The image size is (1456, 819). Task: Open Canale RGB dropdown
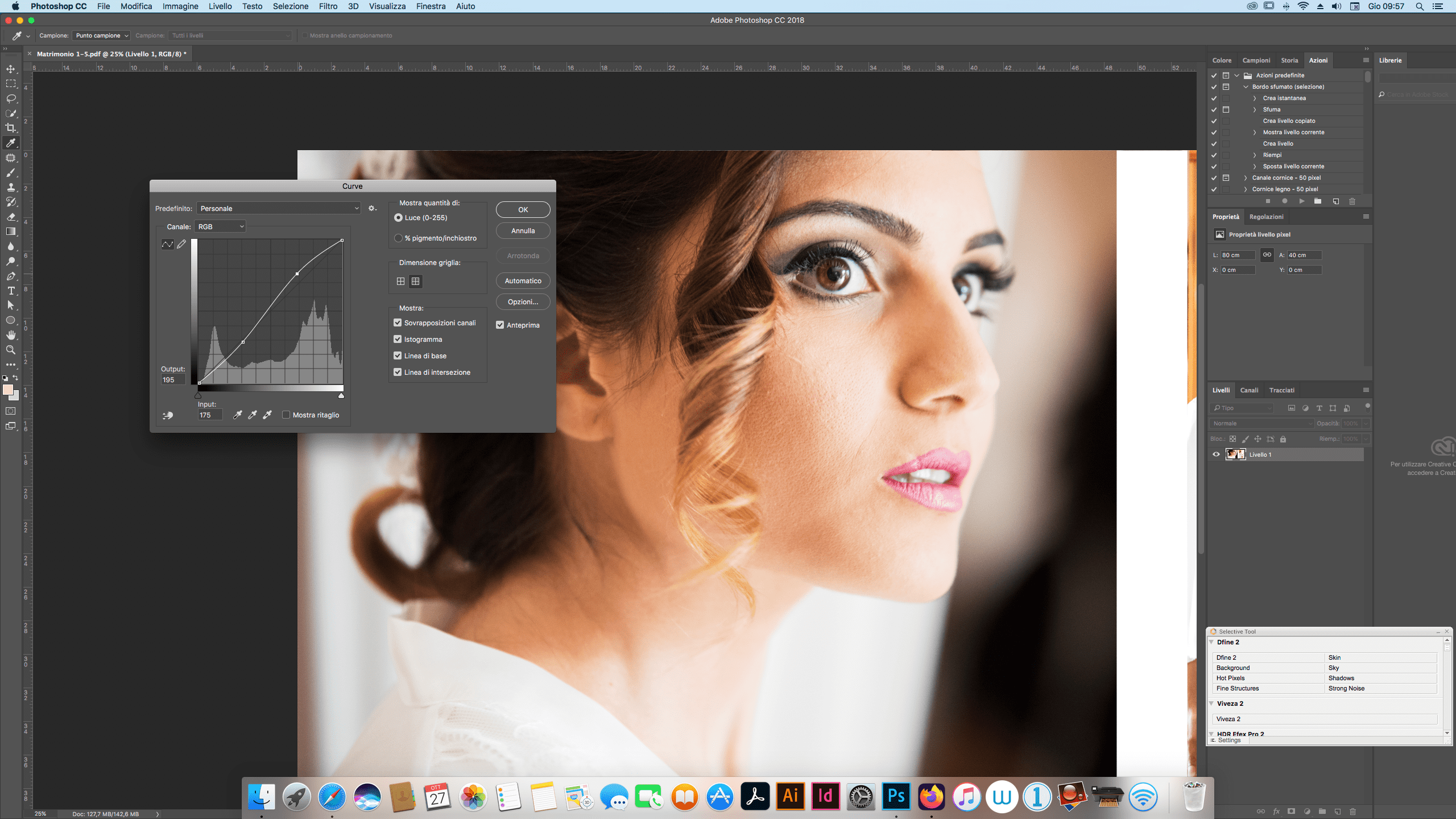[220, 226]
